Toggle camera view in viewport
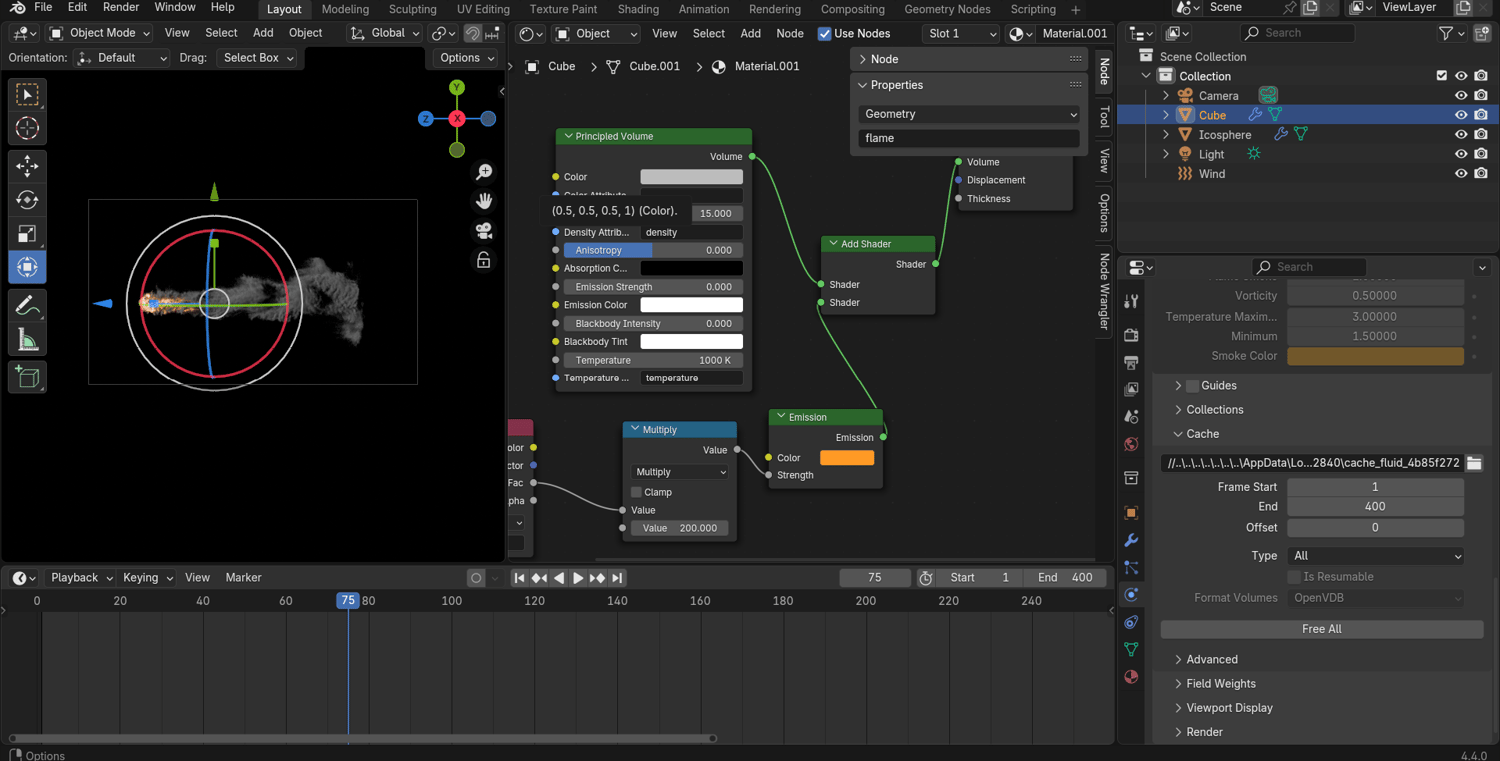The image size is (1500, 761). (484, 231)
